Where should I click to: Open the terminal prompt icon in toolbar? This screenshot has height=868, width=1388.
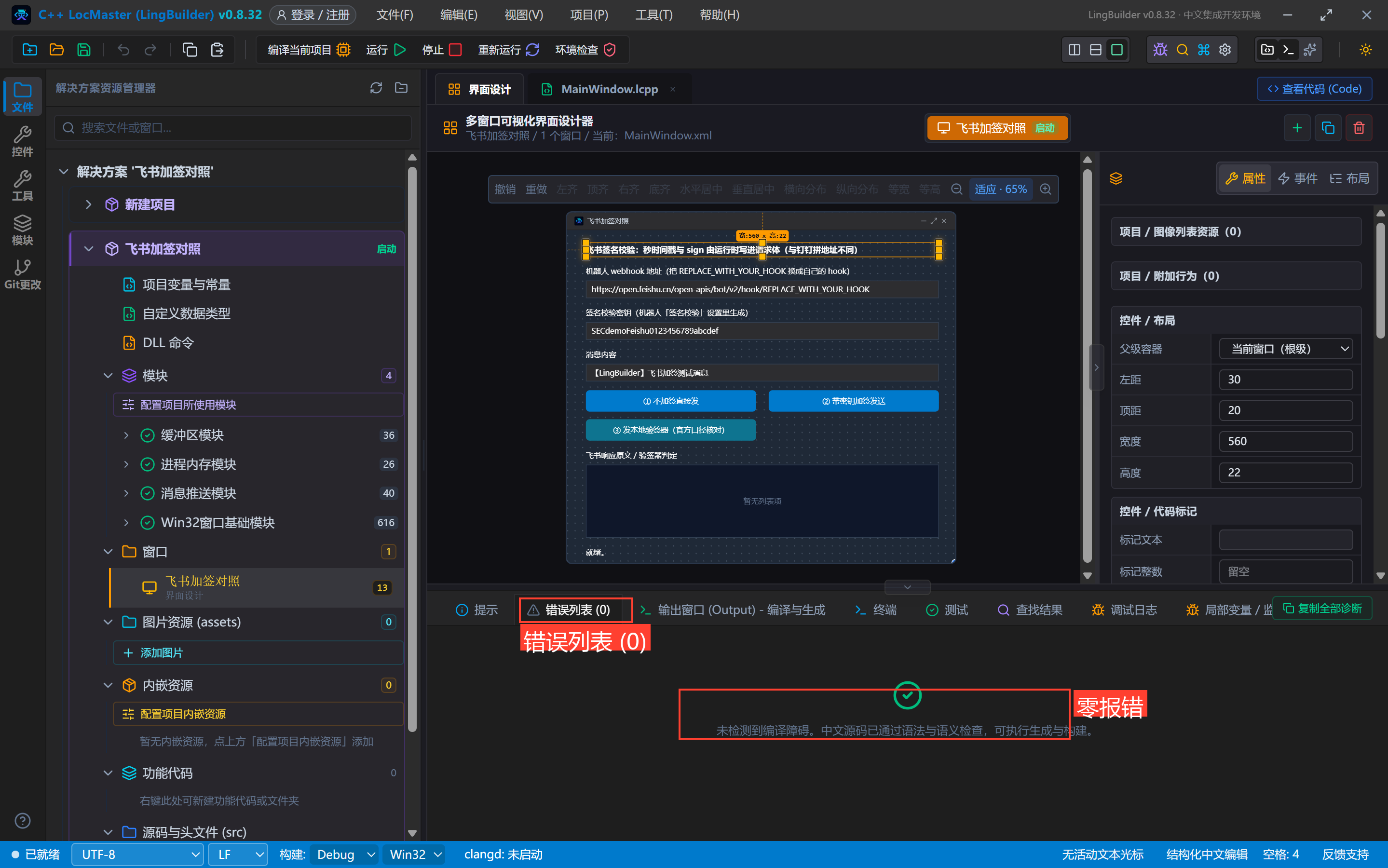click(1288, 50)
